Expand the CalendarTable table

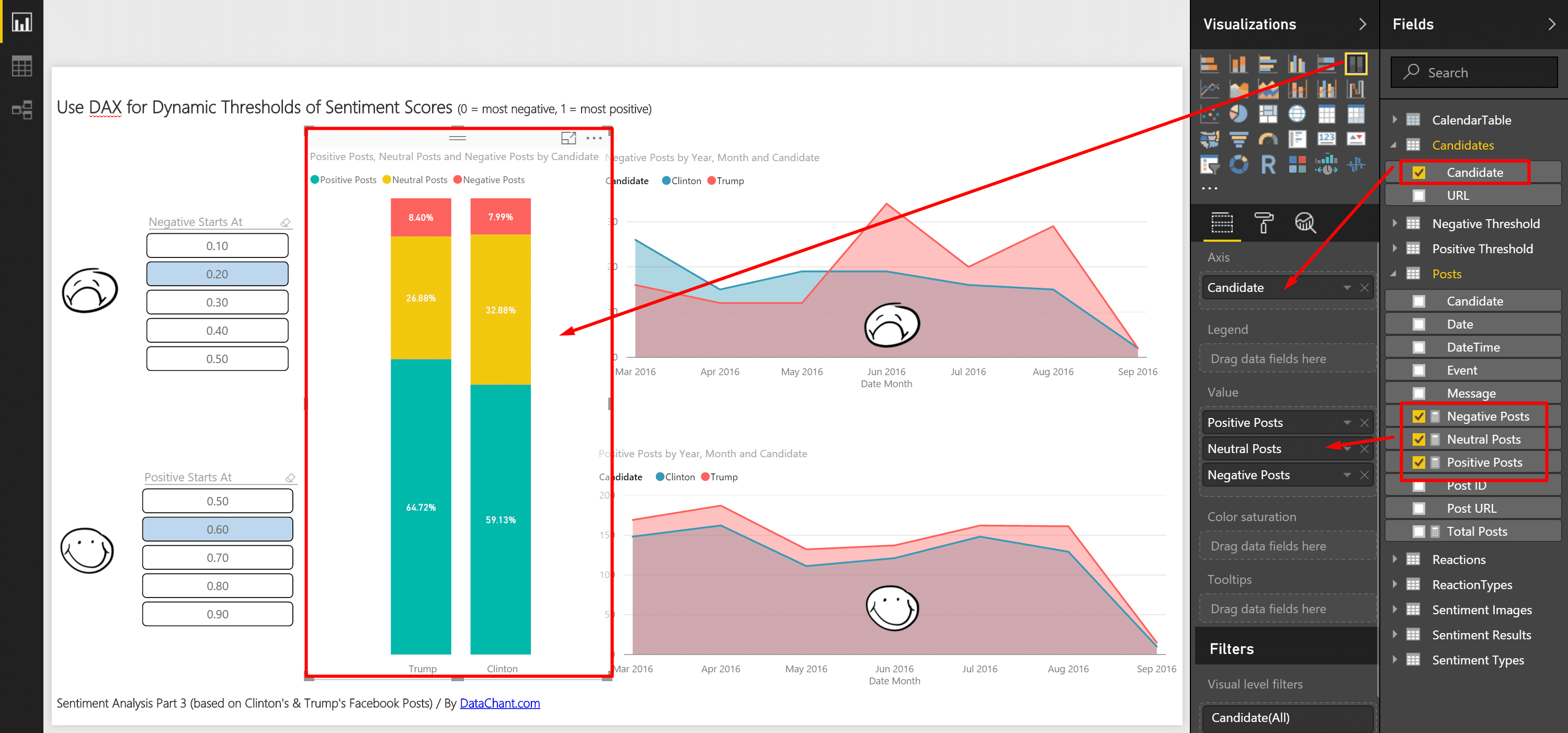[1394, 120]
